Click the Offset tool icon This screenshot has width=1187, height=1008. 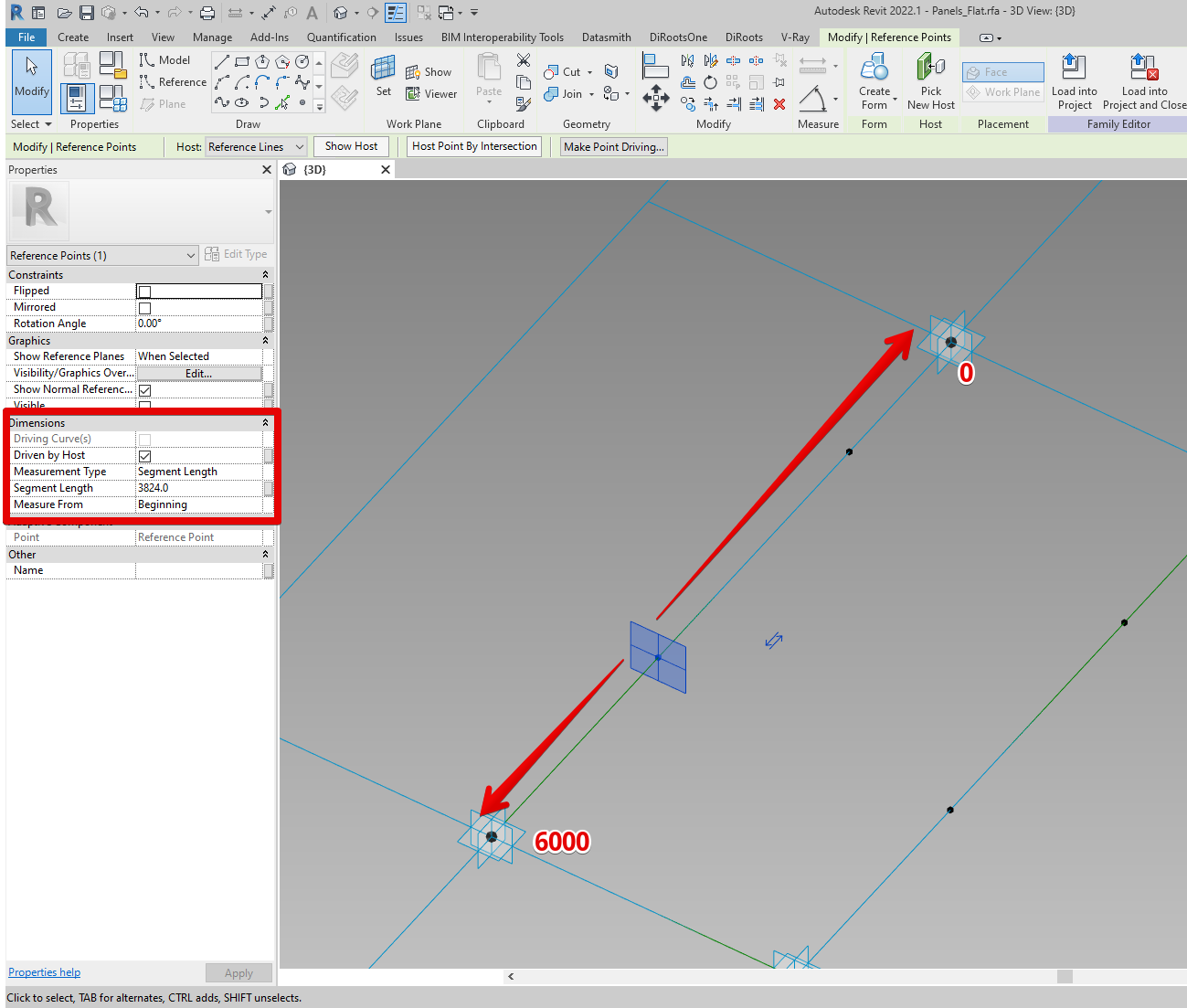tap(687, 82)
